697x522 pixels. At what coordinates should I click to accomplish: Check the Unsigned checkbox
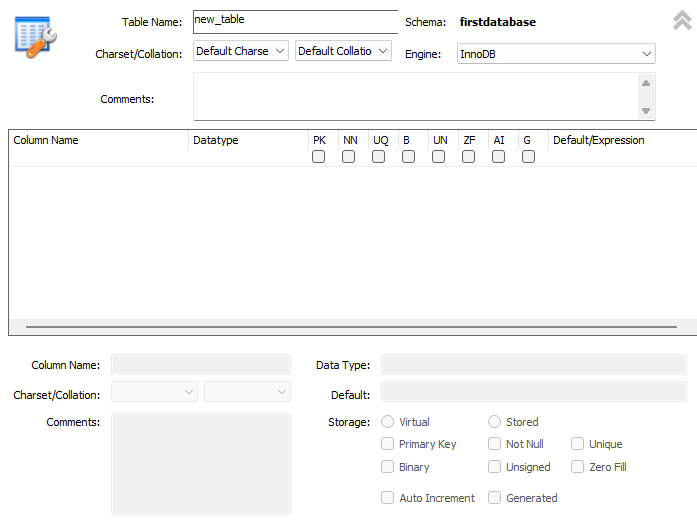pyautogui.click(x=494, y=466)
